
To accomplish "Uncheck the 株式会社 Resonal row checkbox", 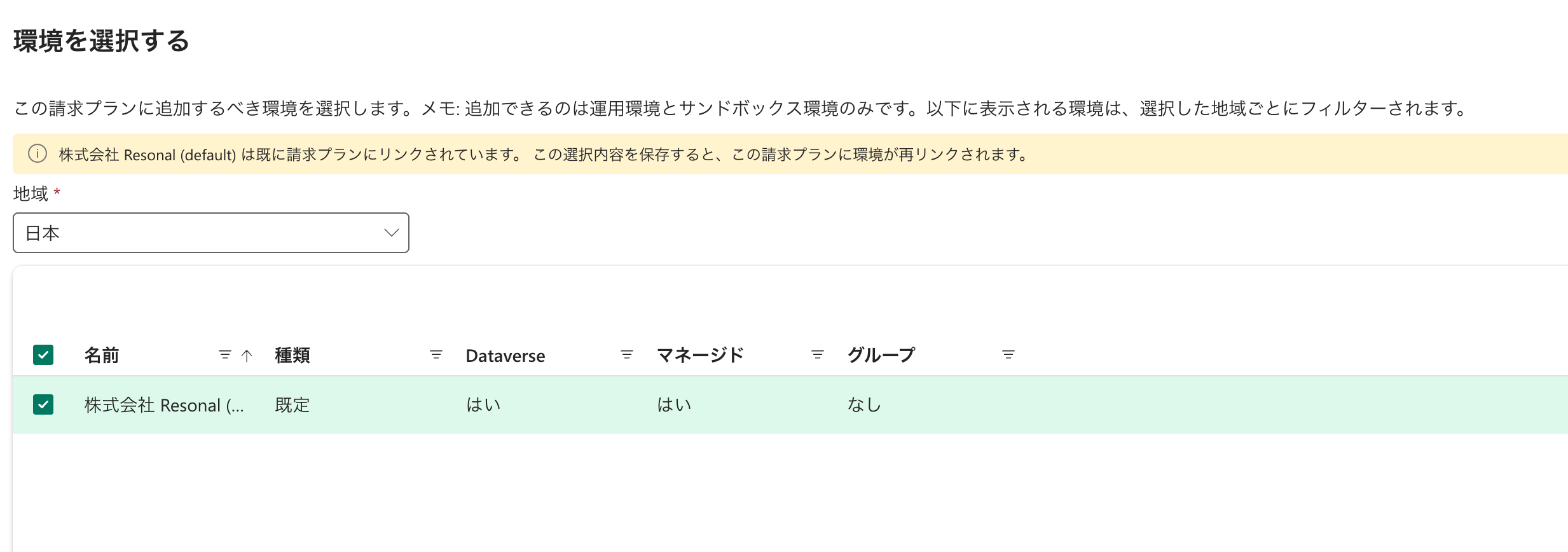I will click(43, 404).
